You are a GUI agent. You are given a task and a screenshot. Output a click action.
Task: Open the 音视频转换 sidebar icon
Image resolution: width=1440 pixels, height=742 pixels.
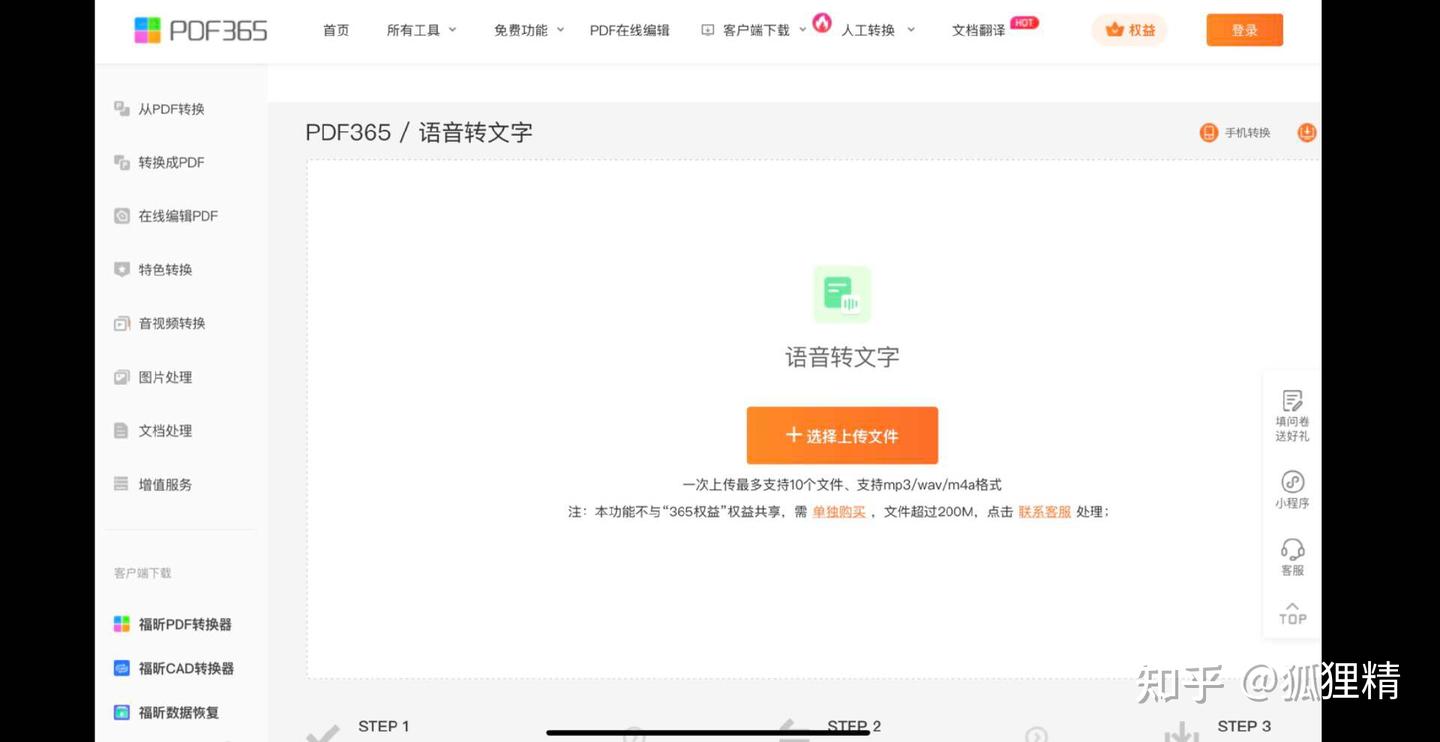tap(122, 323)
